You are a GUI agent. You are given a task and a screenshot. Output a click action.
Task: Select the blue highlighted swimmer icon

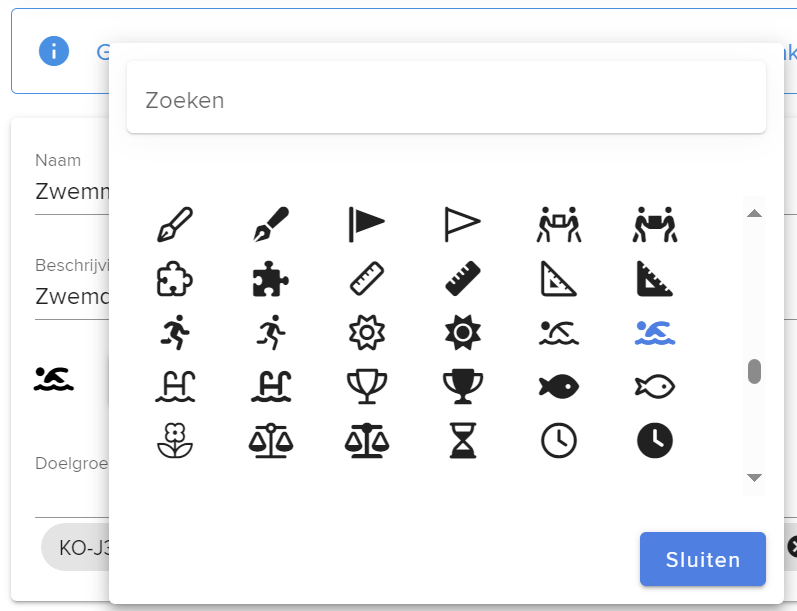(x=655, y=333)
